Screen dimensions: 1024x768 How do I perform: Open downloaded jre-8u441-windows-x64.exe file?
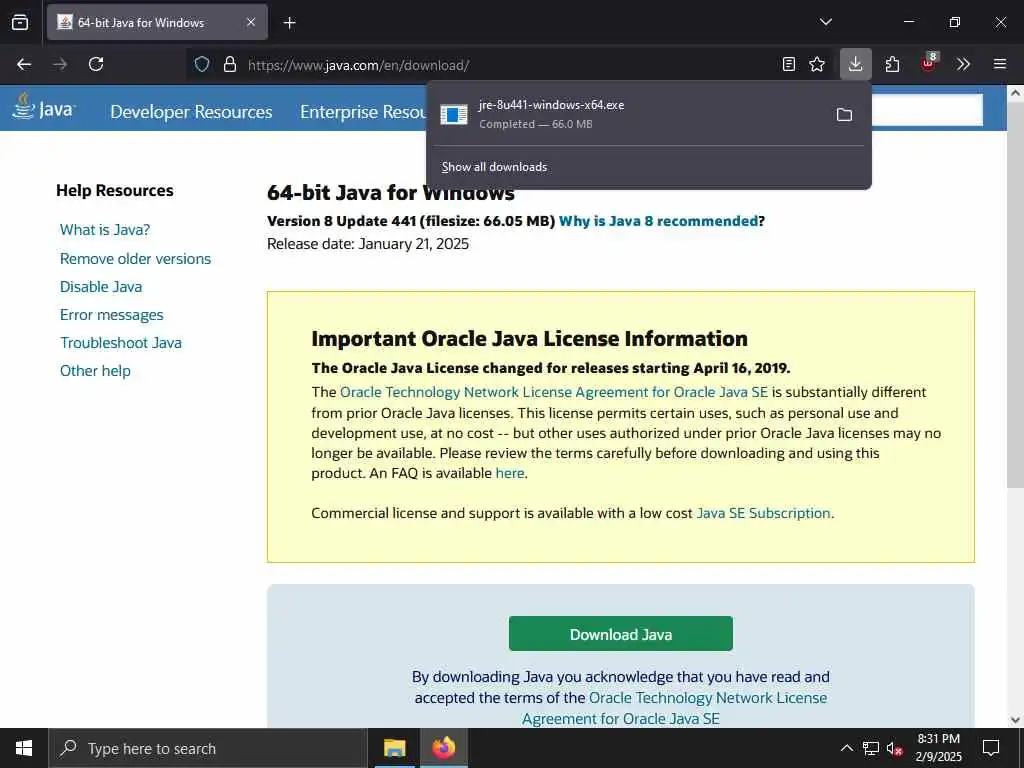tap(630, 114)
